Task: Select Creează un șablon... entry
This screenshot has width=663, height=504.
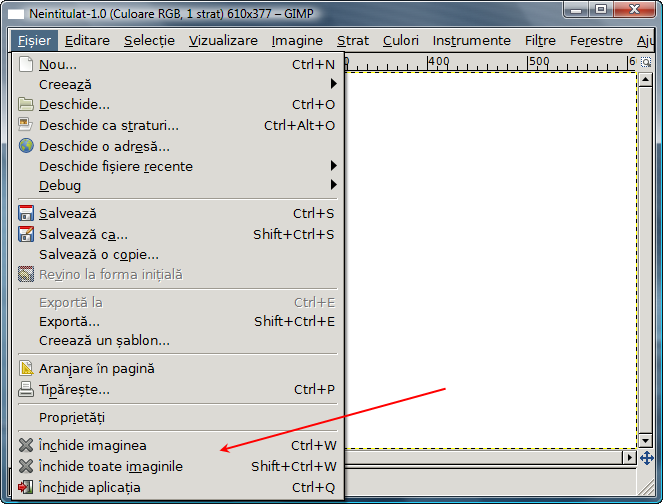Action: click(104, 341)
